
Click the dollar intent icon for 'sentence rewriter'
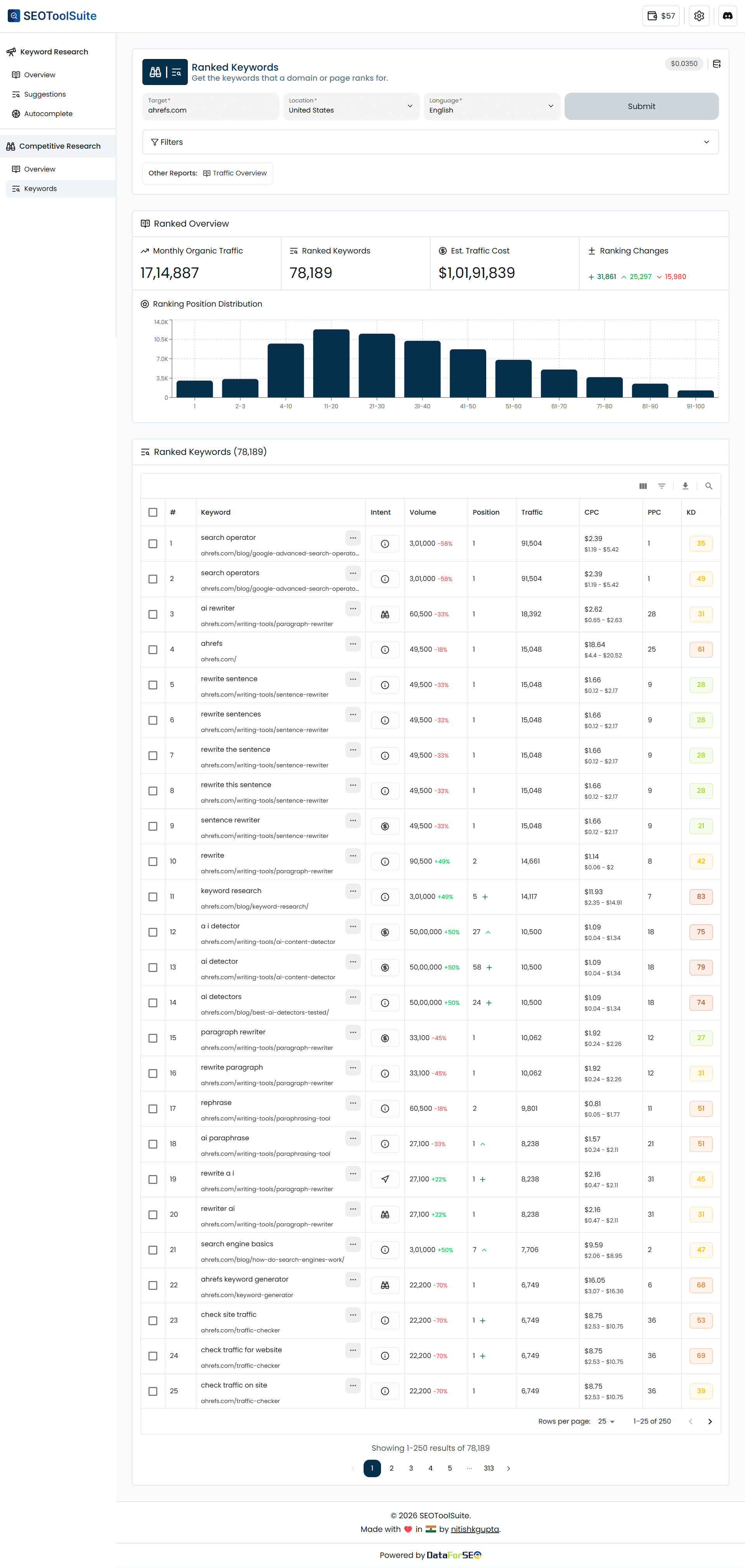click(x=385, y=826)
